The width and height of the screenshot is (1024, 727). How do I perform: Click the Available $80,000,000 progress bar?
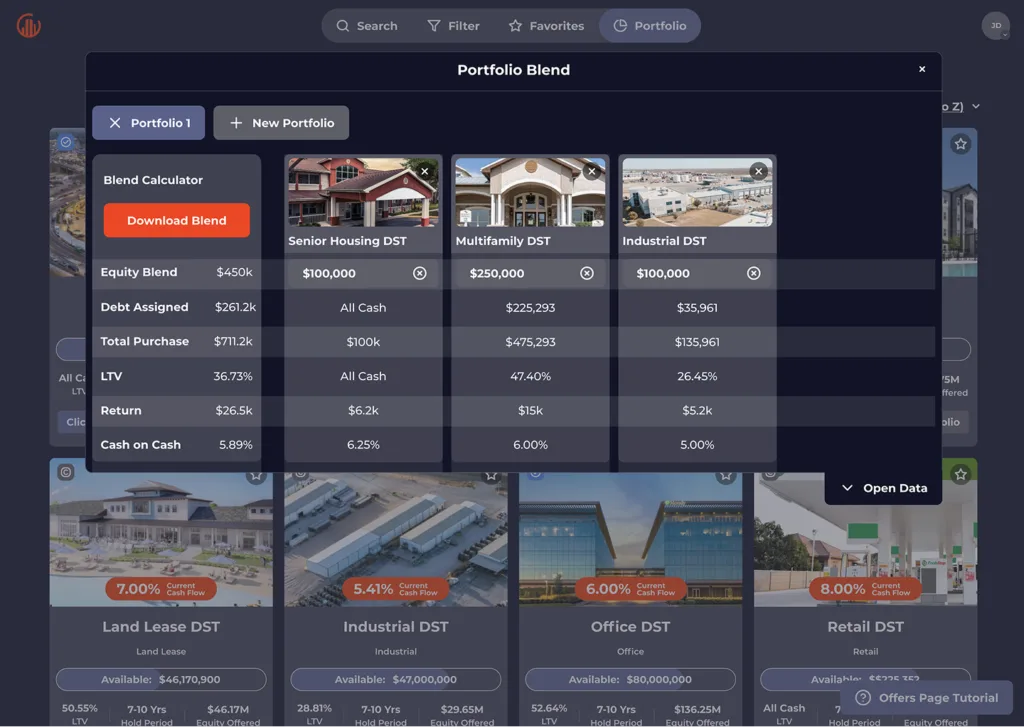point(630,679)
